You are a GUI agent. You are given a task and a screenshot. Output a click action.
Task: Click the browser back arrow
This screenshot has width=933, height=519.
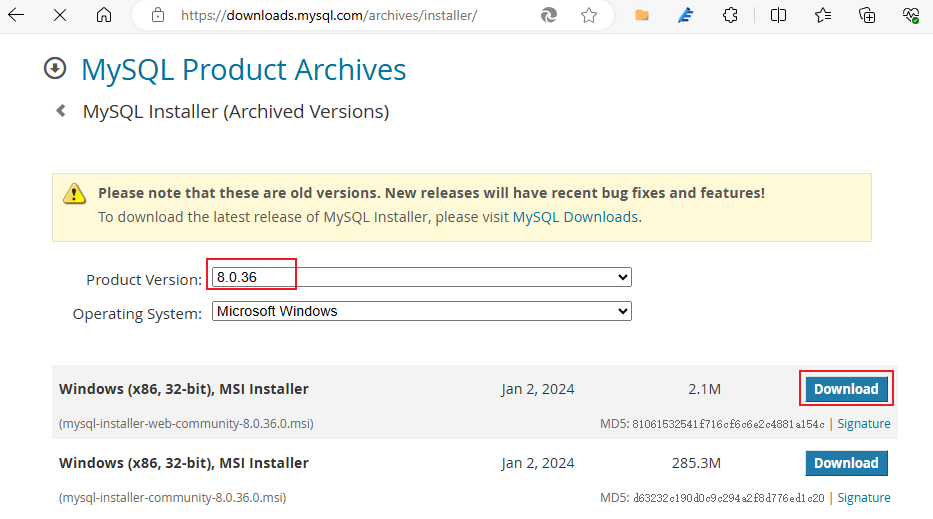(16, 15)
